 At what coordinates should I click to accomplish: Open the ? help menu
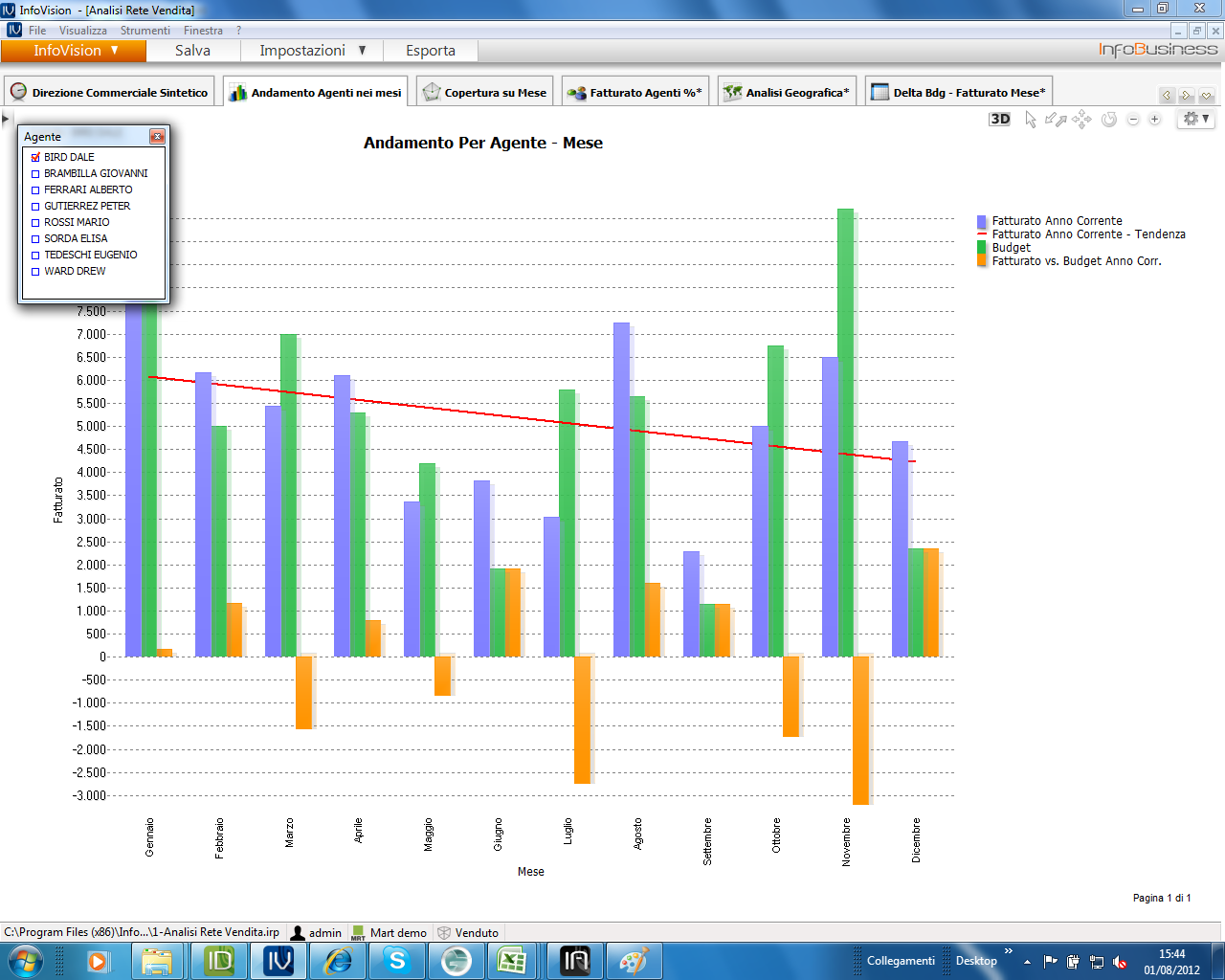point(239,31)
